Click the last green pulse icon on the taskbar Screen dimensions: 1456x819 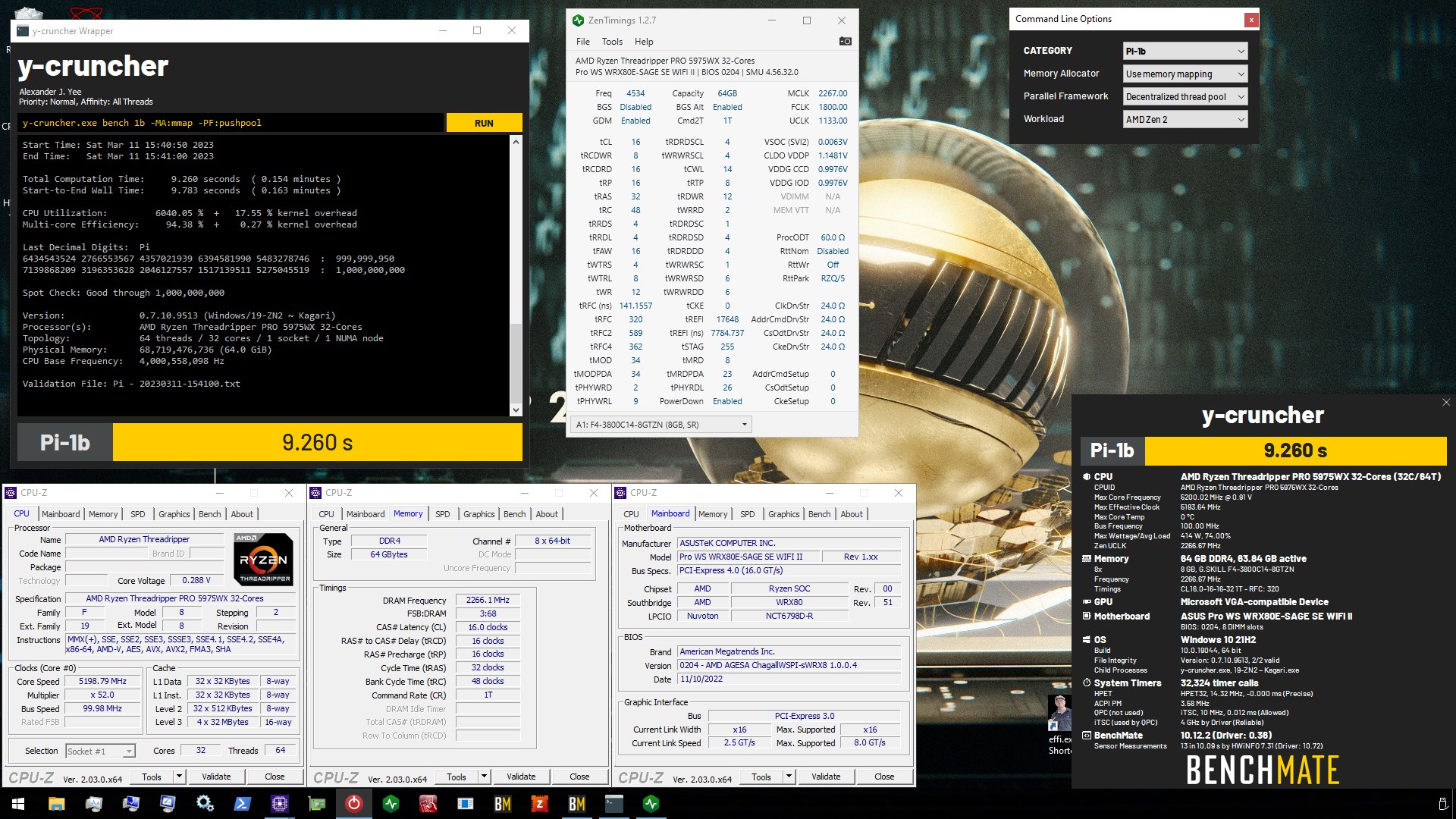(651, 803)
